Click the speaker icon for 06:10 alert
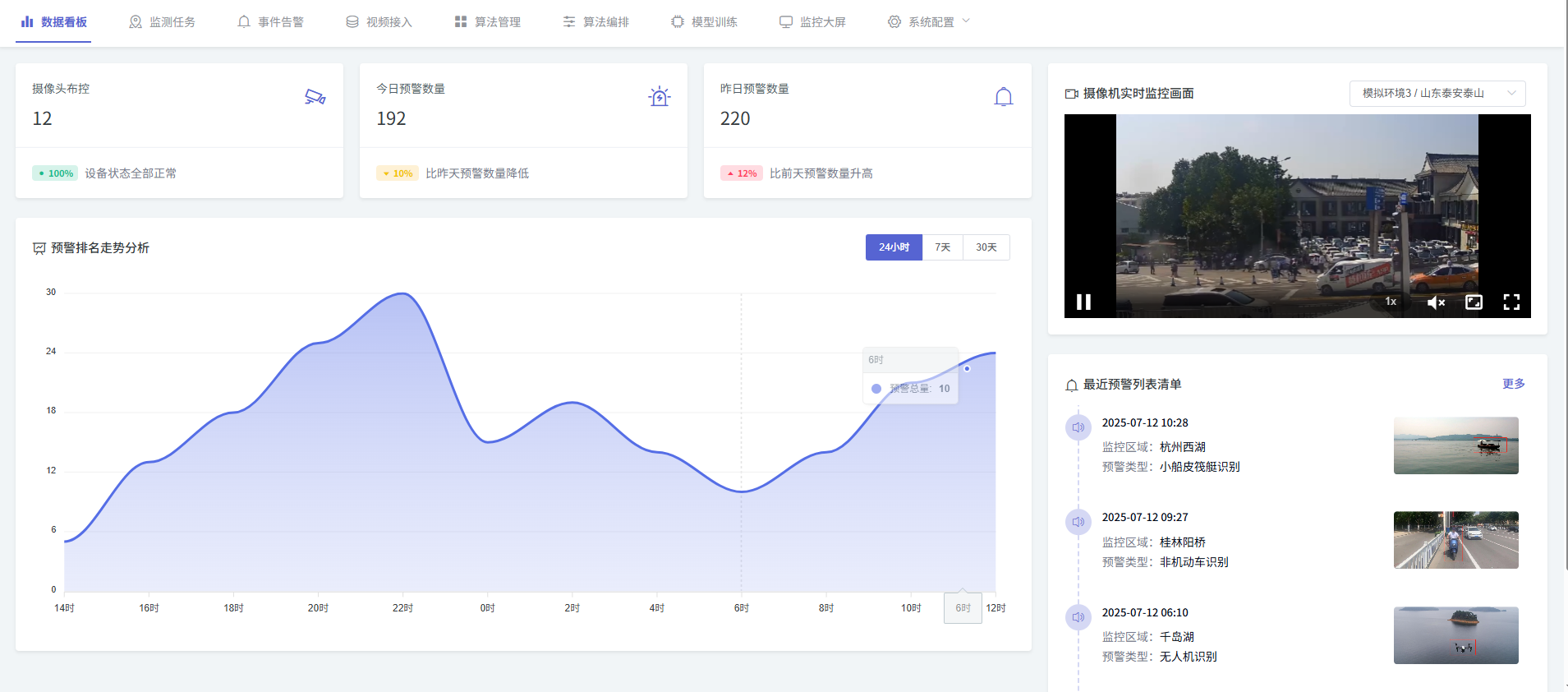Image resolution: width=1568 pixels, height=692 pixels. 1078,617
